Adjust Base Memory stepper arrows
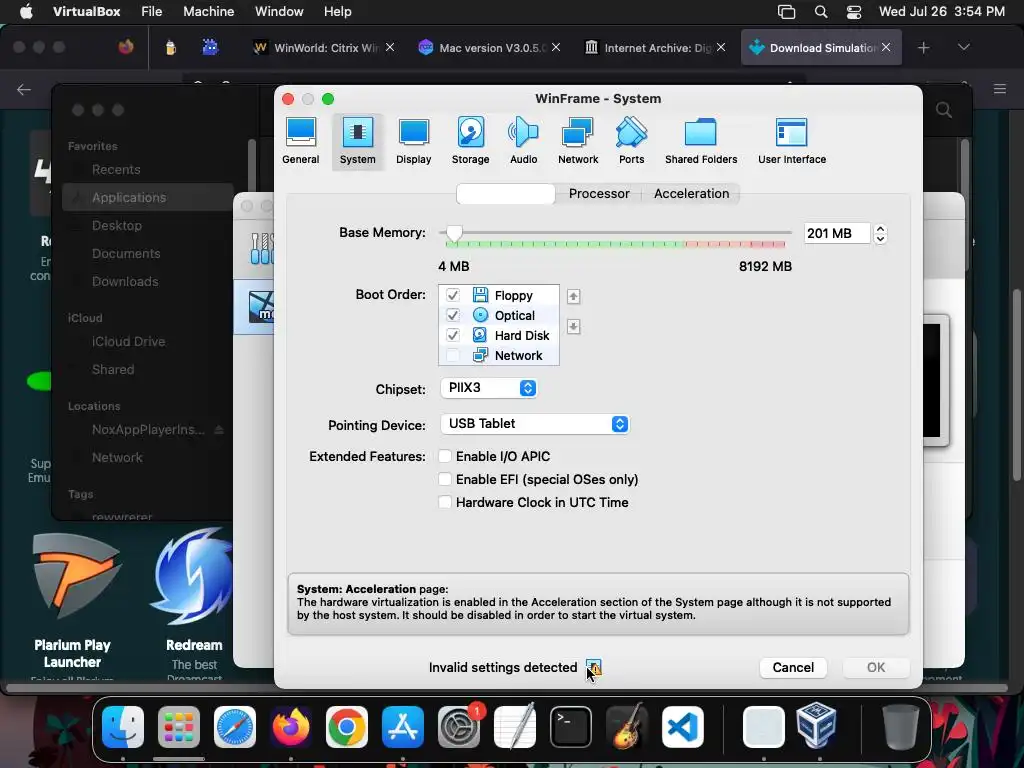This screenshot has width=1024, height=768. [x=880, y=233]
